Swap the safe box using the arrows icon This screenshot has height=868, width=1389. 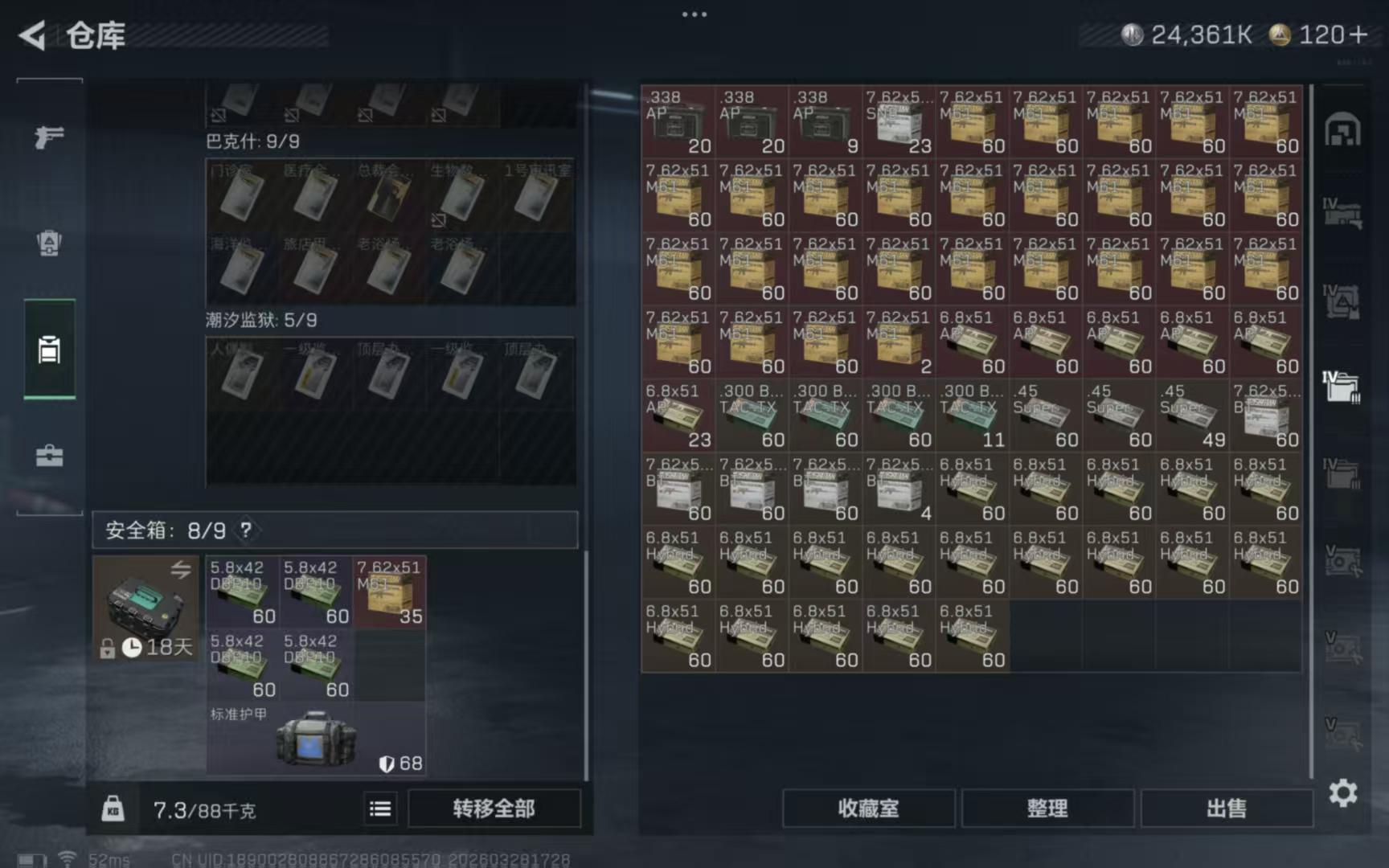point(181,569)
